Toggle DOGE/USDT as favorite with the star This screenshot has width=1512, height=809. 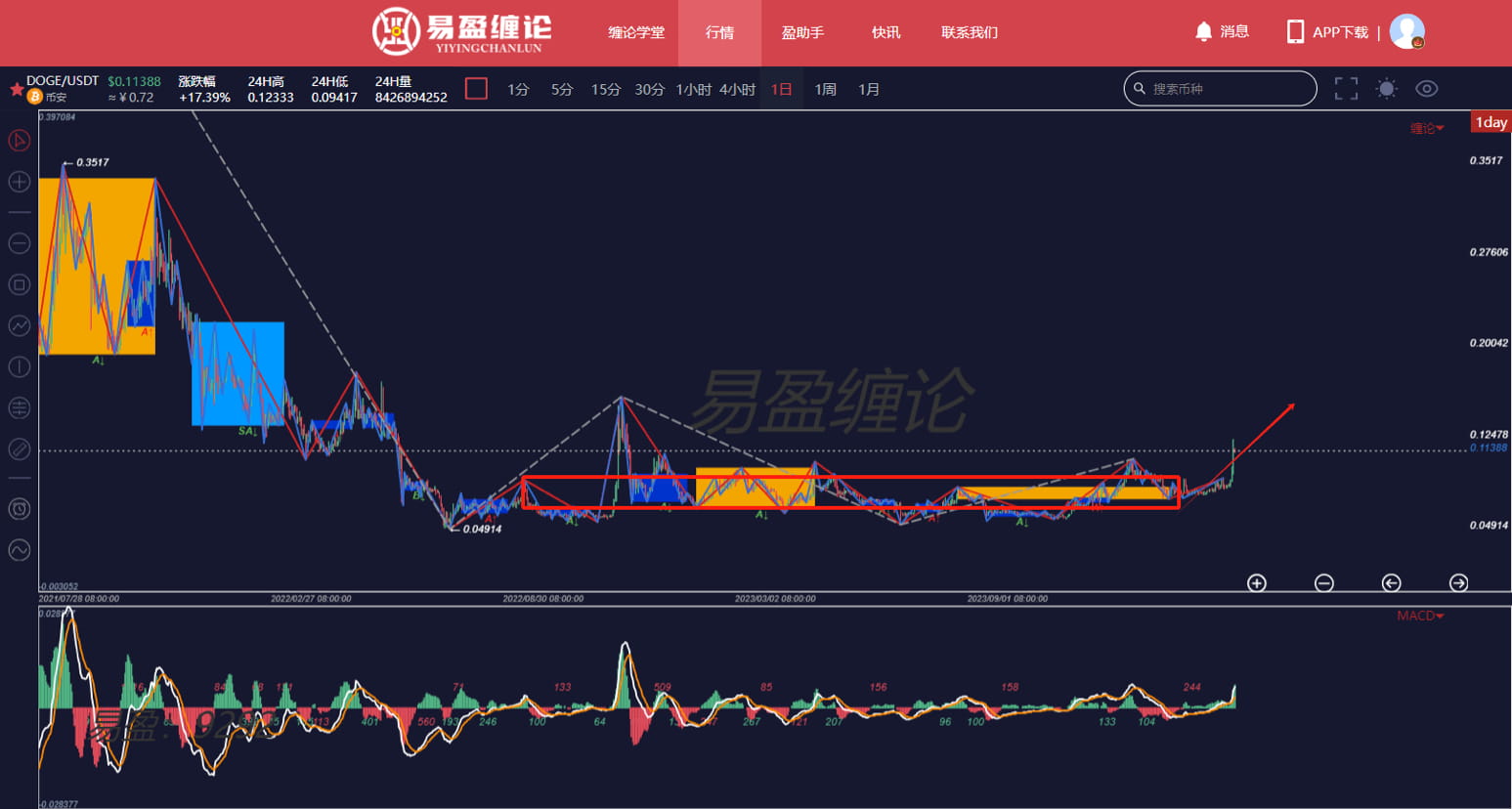[17, 89]
